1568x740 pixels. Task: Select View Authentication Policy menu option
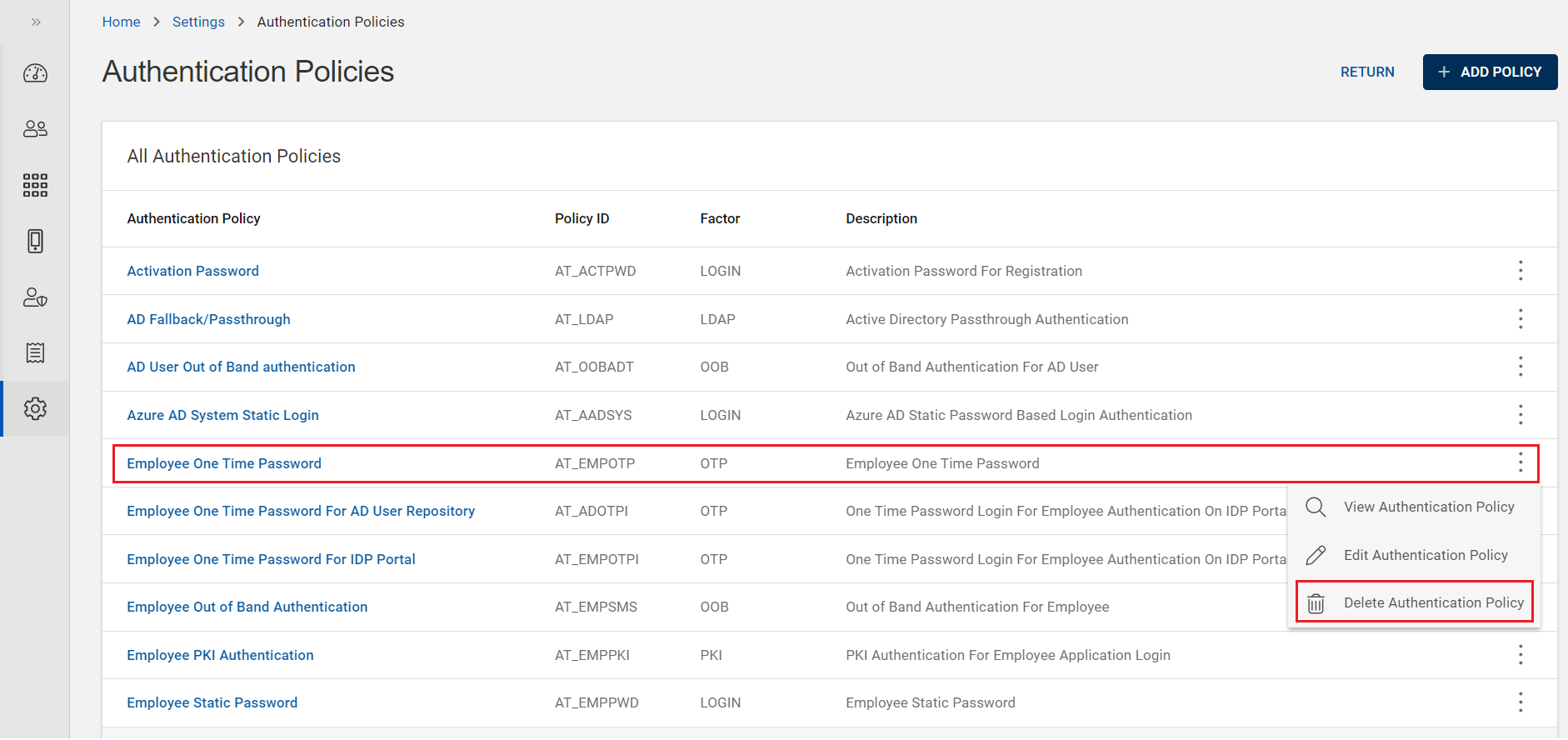(1428, 507)
